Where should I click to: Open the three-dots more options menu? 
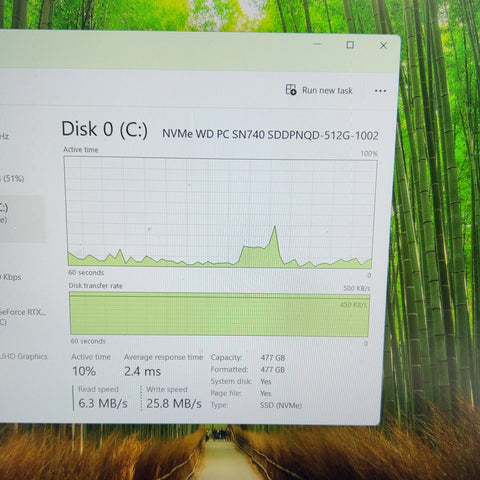(380, 91)
